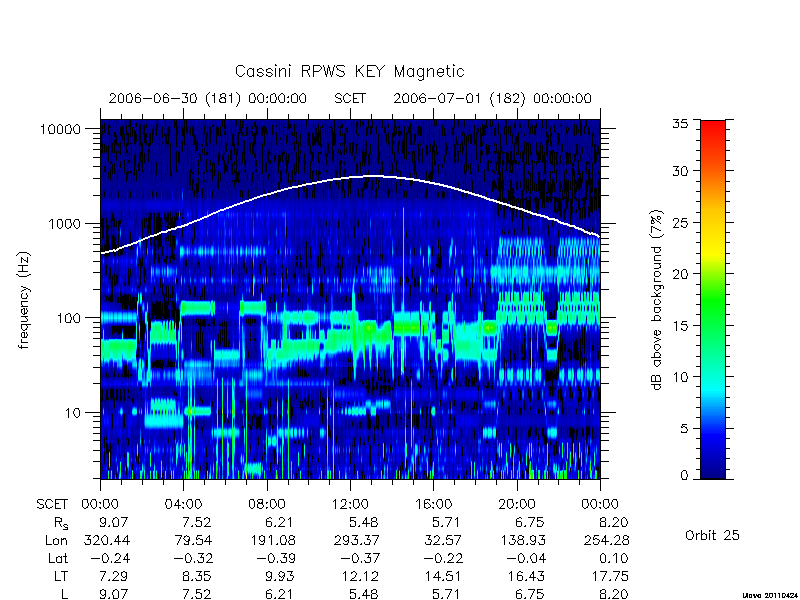Click the plot title "Cassini RPWS KEY Magnetic"
The image size is (800, 600).
point(349,71)
